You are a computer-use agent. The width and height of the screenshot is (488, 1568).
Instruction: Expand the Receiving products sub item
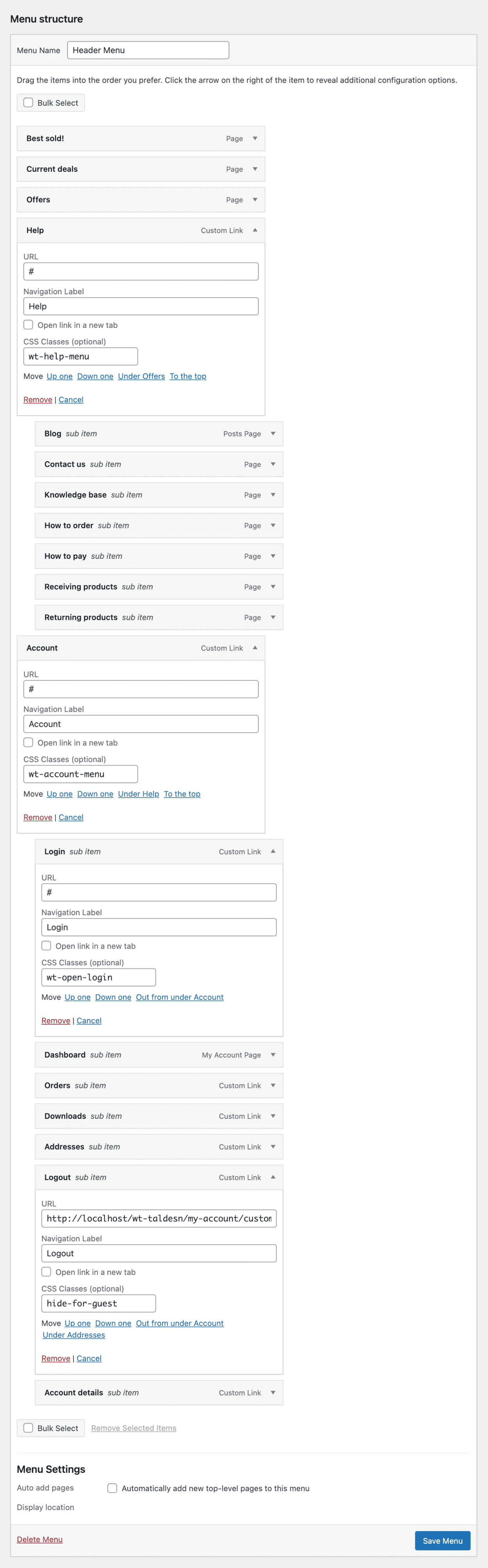coord(272,587)
